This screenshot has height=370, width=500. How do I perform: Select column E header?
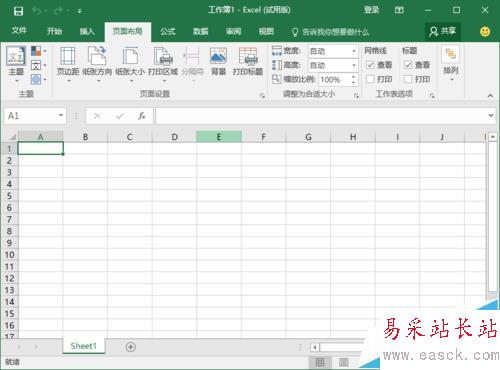point(219,137)
